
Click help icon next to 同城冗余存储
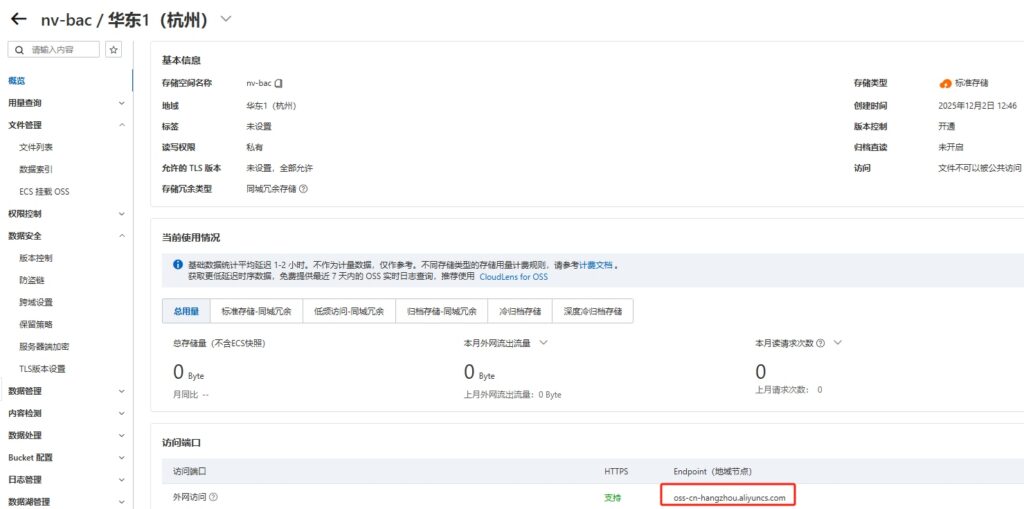(x=303, y=188)
